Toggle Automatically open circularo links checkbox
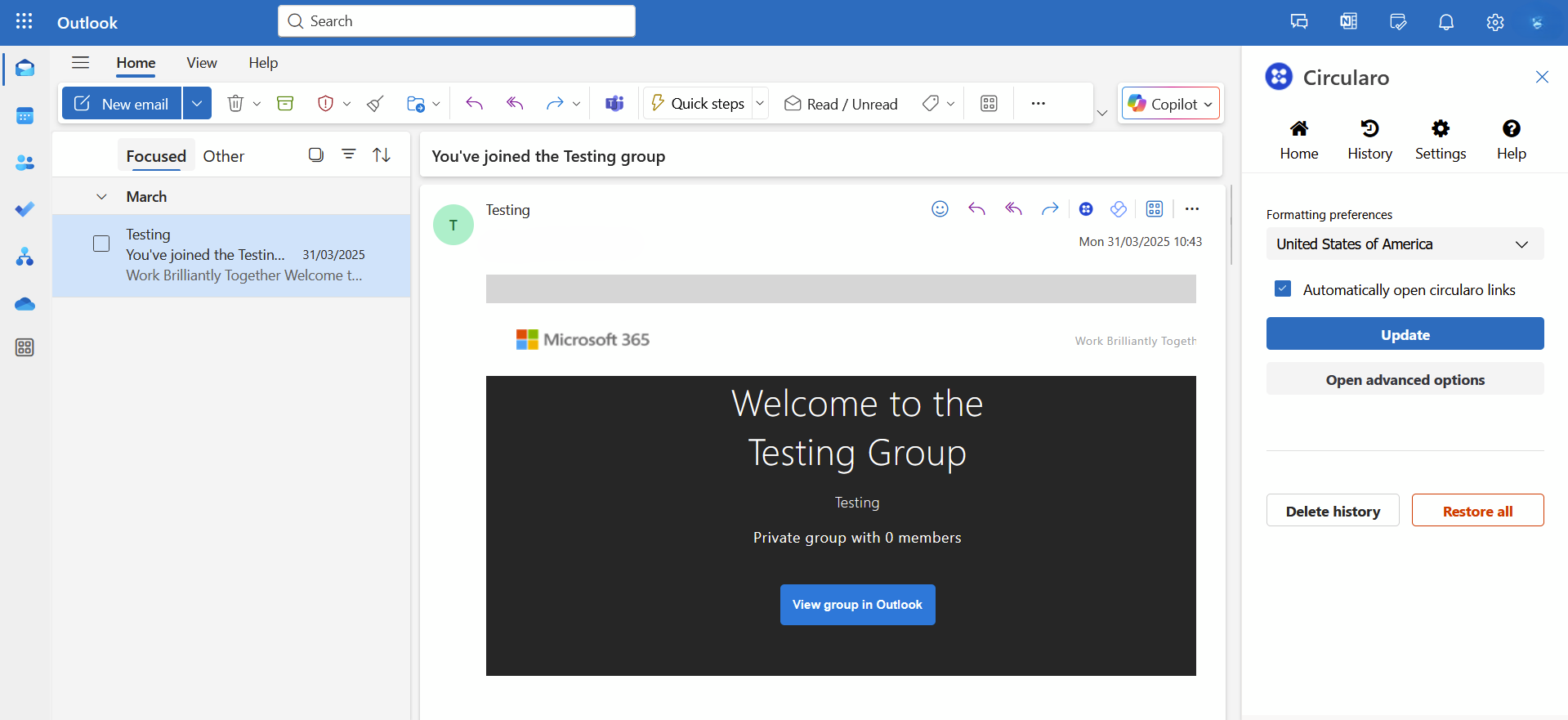This screenshot has height=720, width=1568. click(1283, 289)
